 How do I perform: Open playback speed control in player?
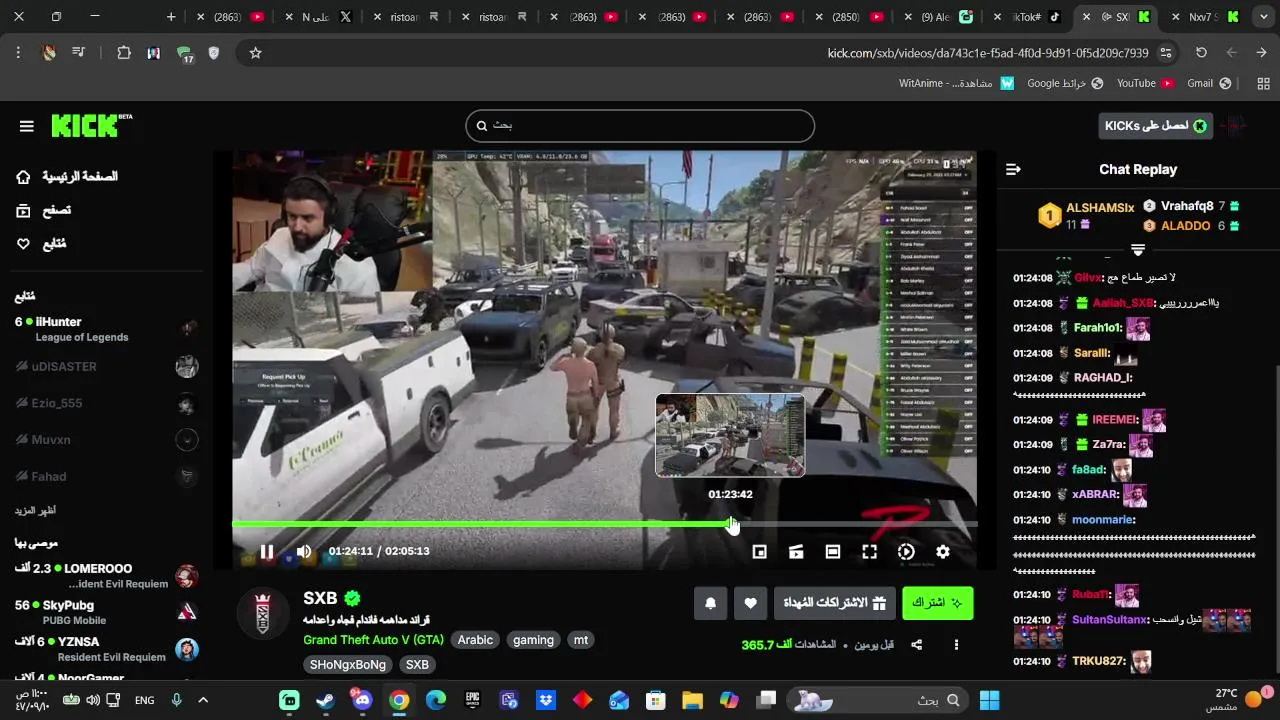coord(906,551)
